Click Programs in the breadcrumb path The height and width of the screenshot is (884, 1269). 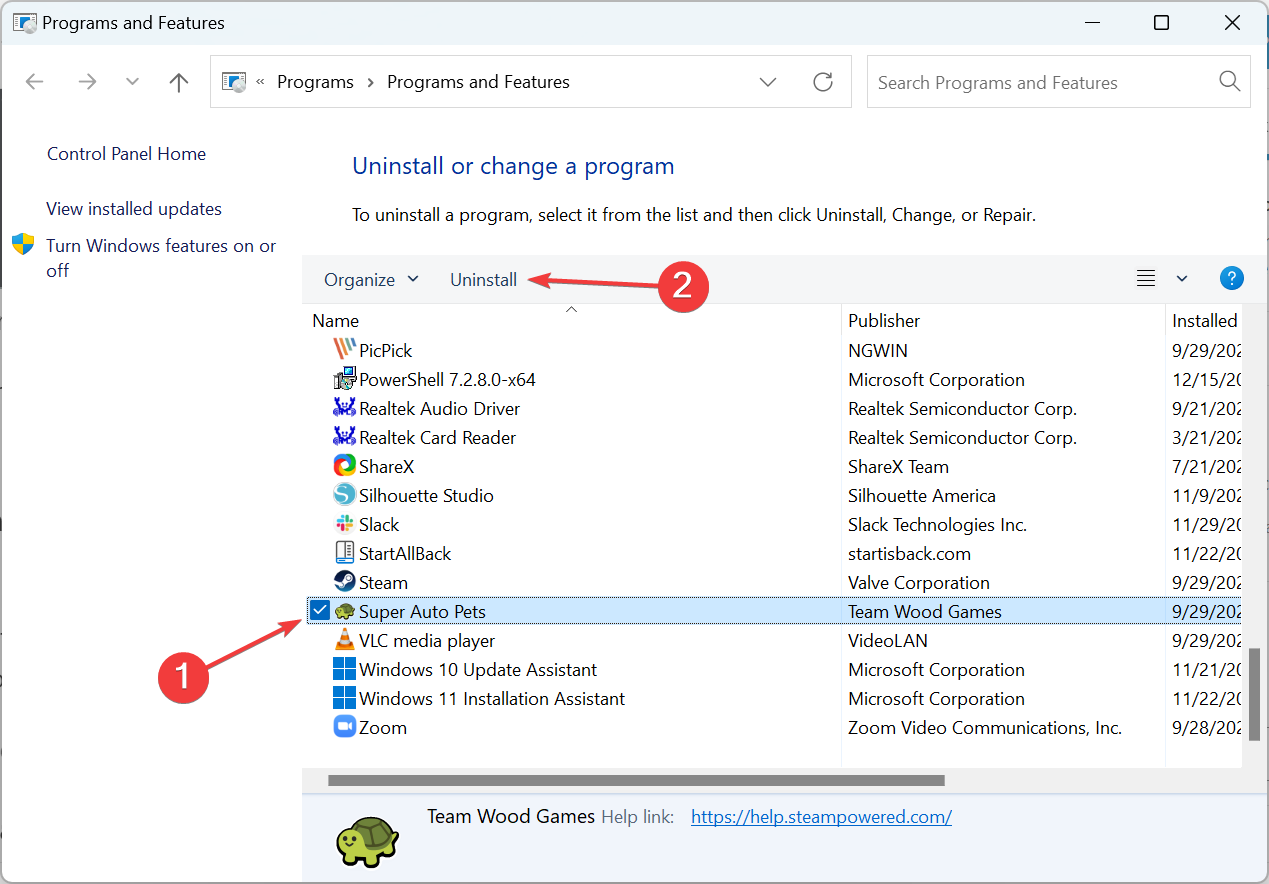pyautogui.click(x=315, y=82)
